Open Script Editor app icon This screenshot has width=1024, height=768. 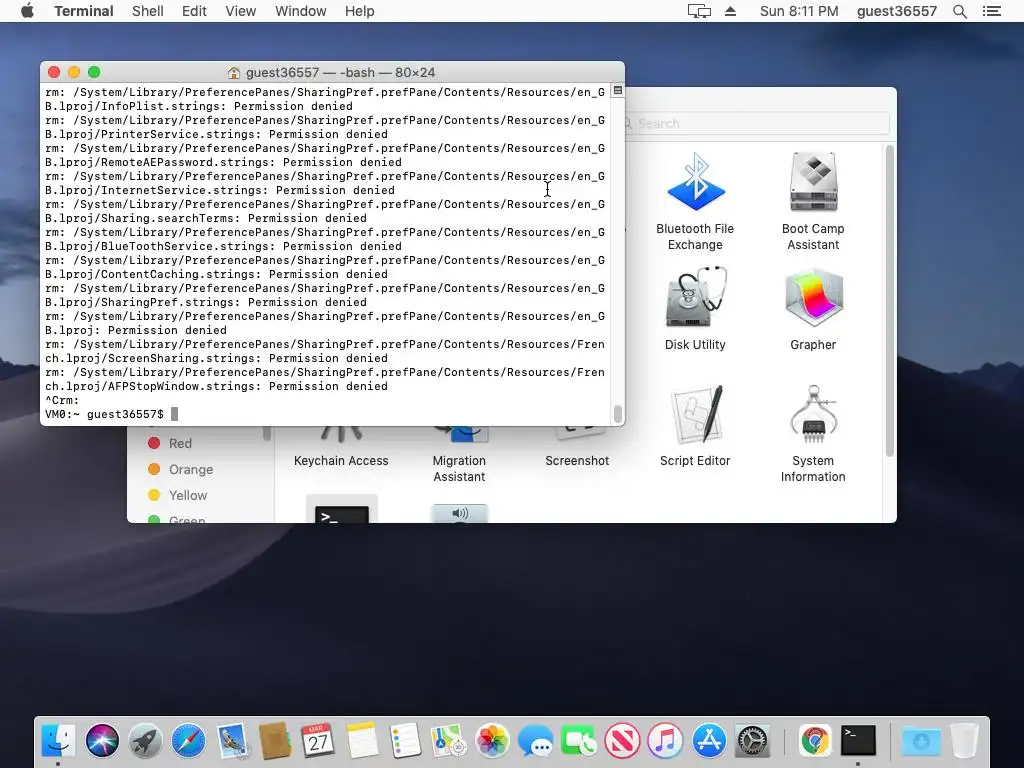697,414
